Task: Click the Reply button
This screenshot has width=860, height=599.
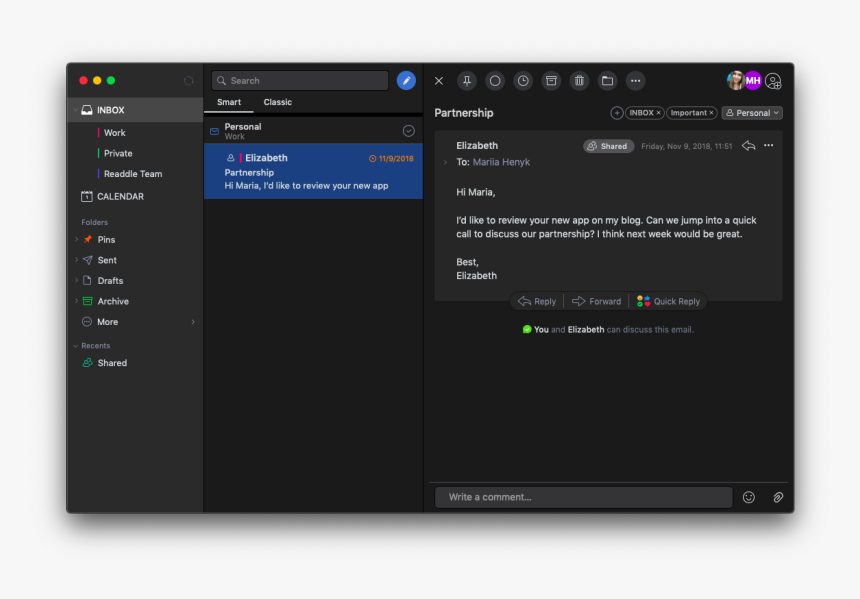Action: pos(537,301)
